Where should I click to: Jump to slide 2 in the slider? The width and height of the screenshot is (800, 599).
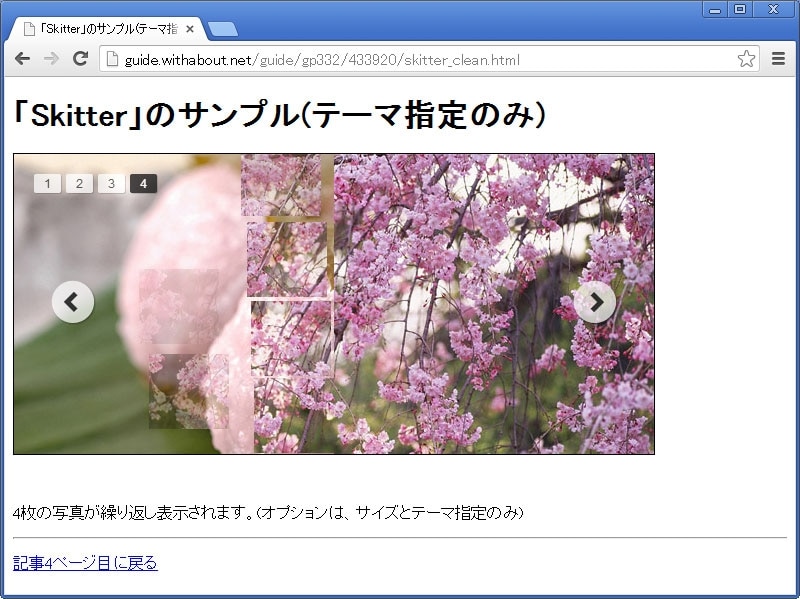[79, 183]
